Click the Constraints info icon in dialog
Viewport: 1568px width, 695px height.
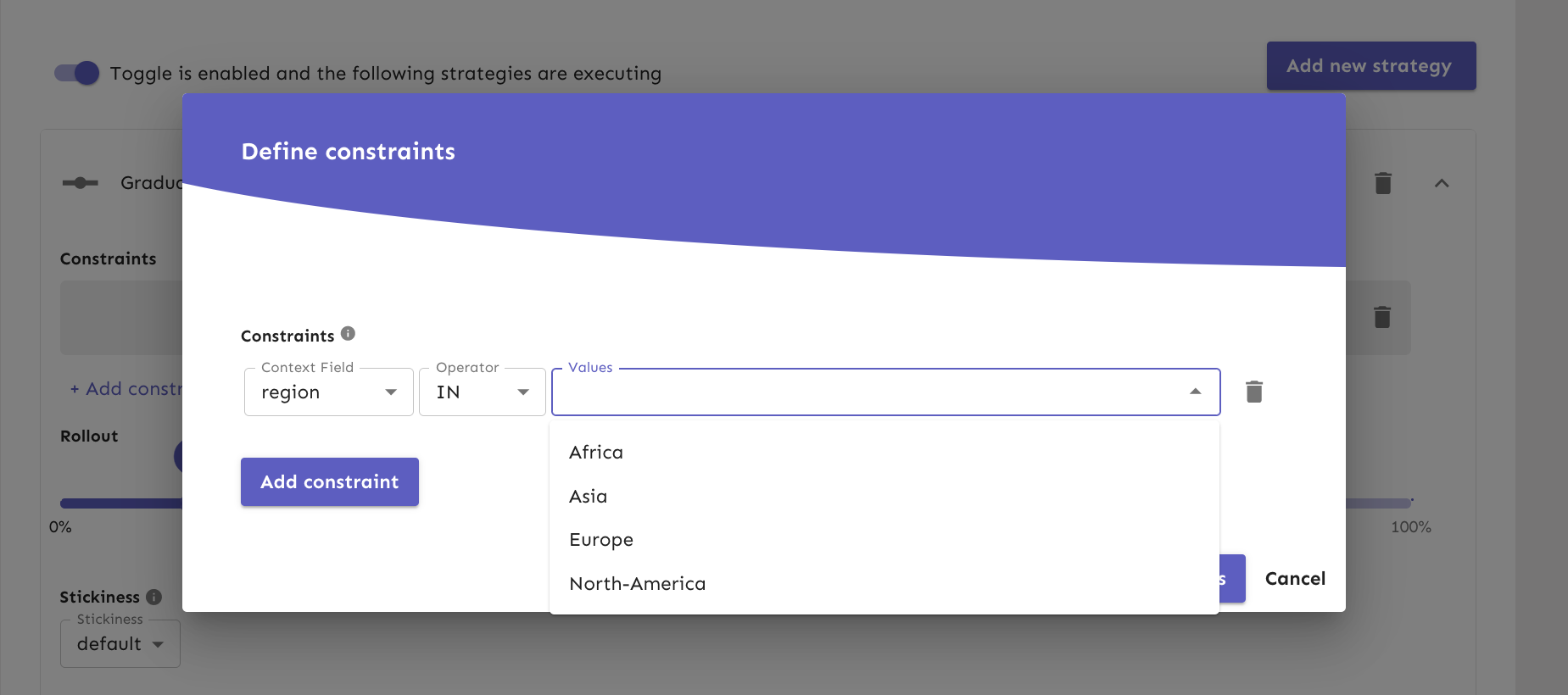(348, 334)
